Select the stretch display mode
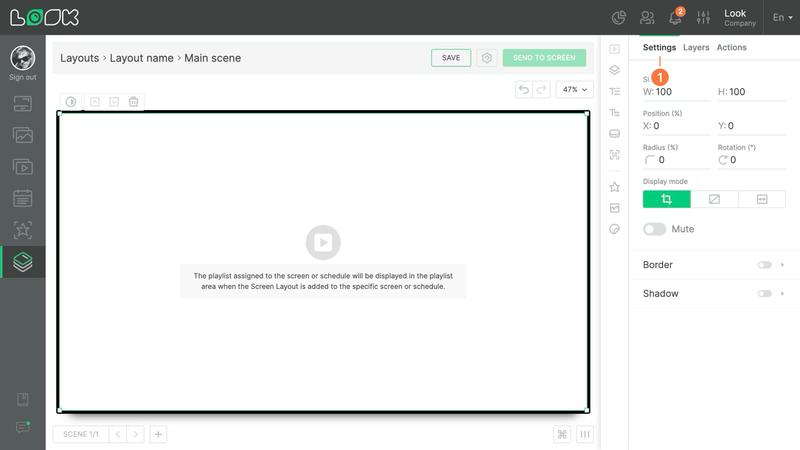This screenshot has width=800, height=450. coord(762,199)
